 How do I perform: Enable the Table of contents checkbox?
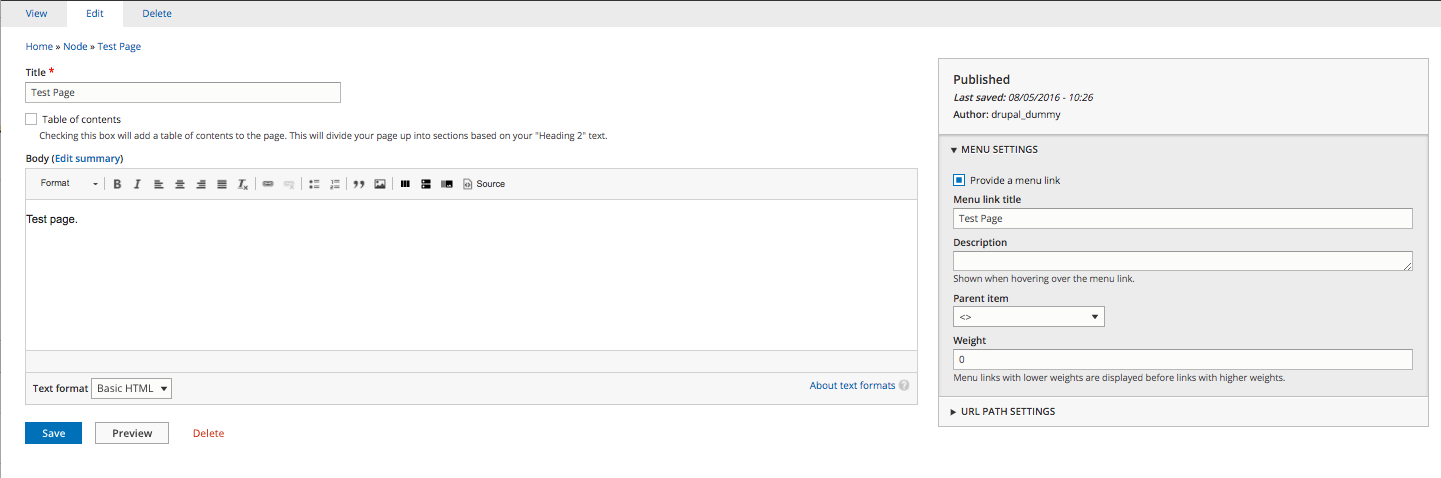point(31,119)
